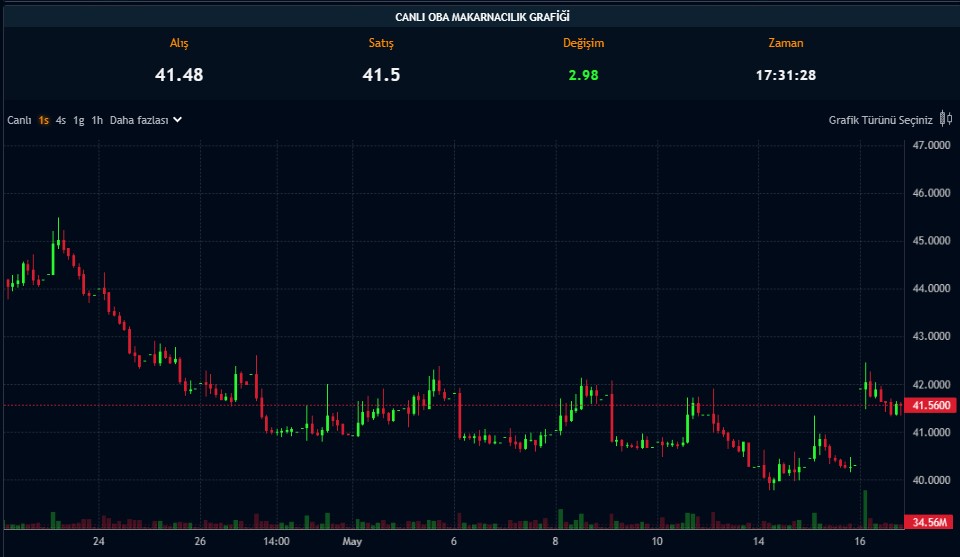This screenshot has height=557, width=960.
Task: Click the red 41.5600 current price label
Action: (930, 405)
